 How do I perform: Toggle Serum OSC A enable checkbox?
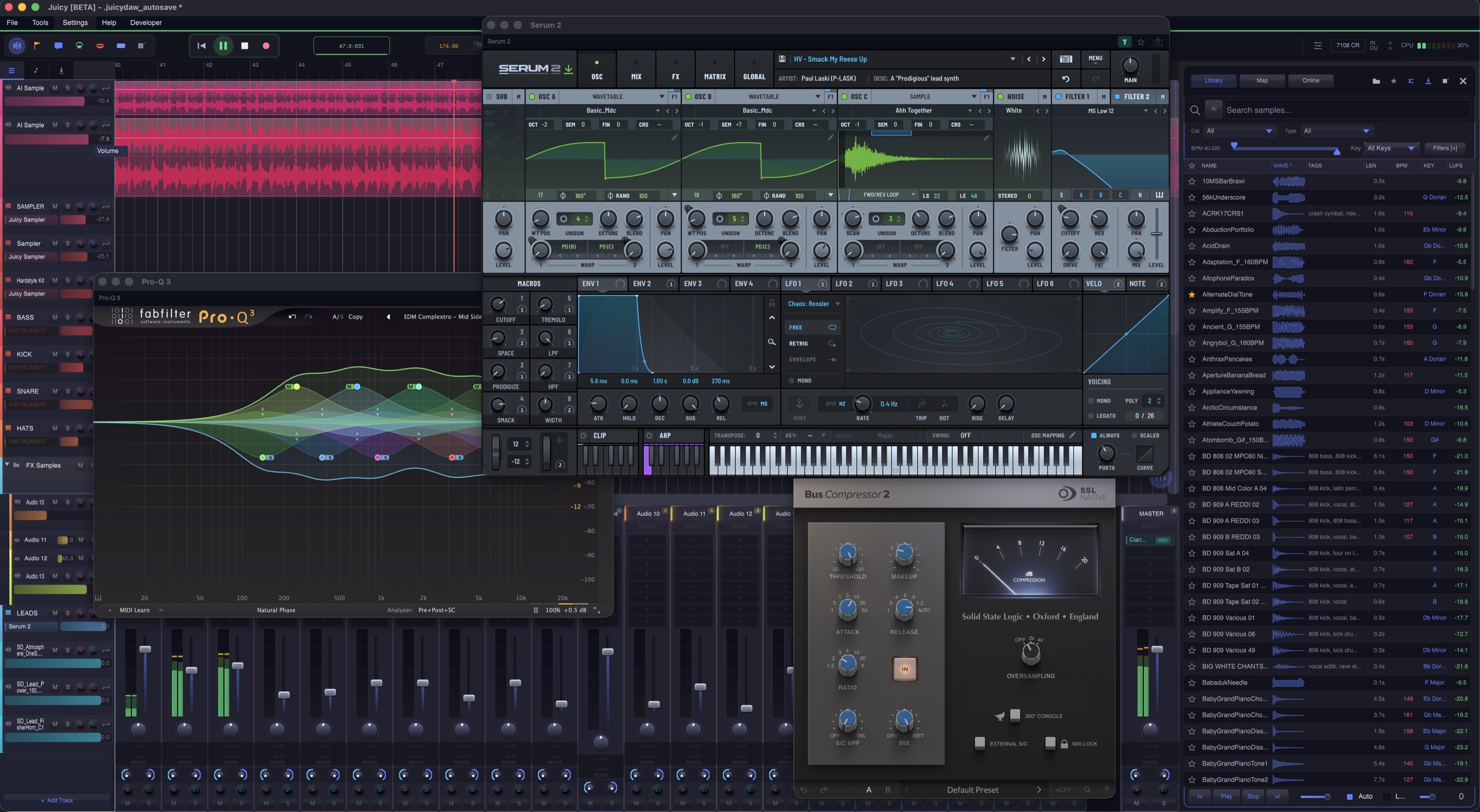pyautogui.click(x=532, y=97)
